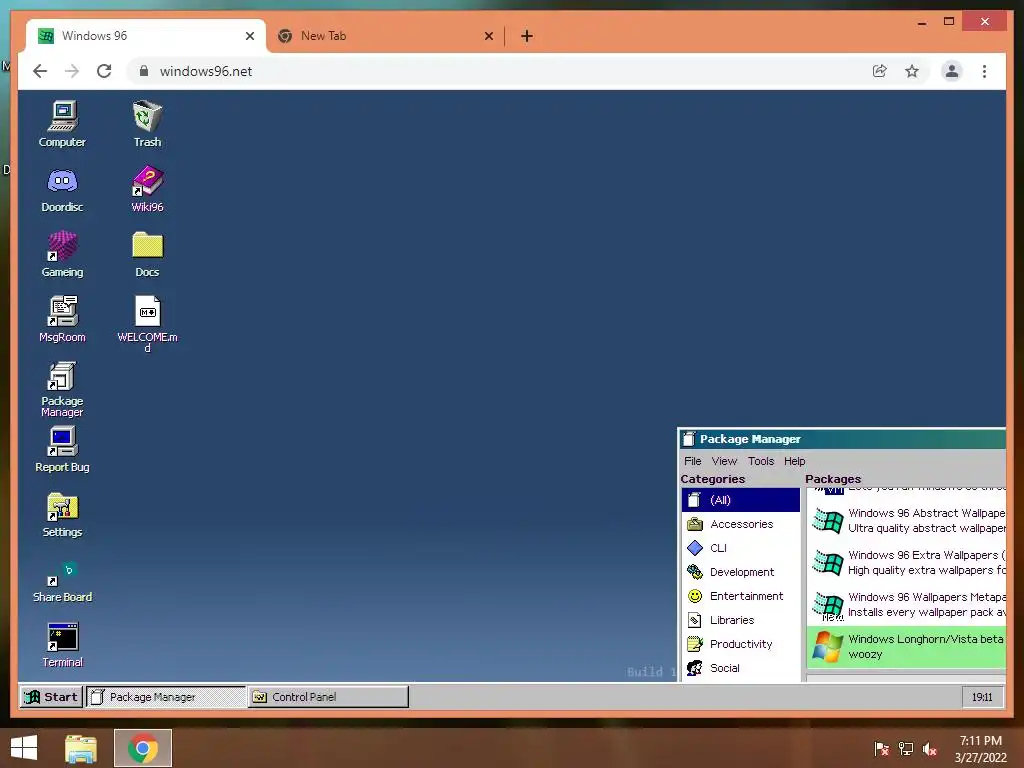Open the Terminal desktop shortcut

pyautogui.click(x=62, y=645)
